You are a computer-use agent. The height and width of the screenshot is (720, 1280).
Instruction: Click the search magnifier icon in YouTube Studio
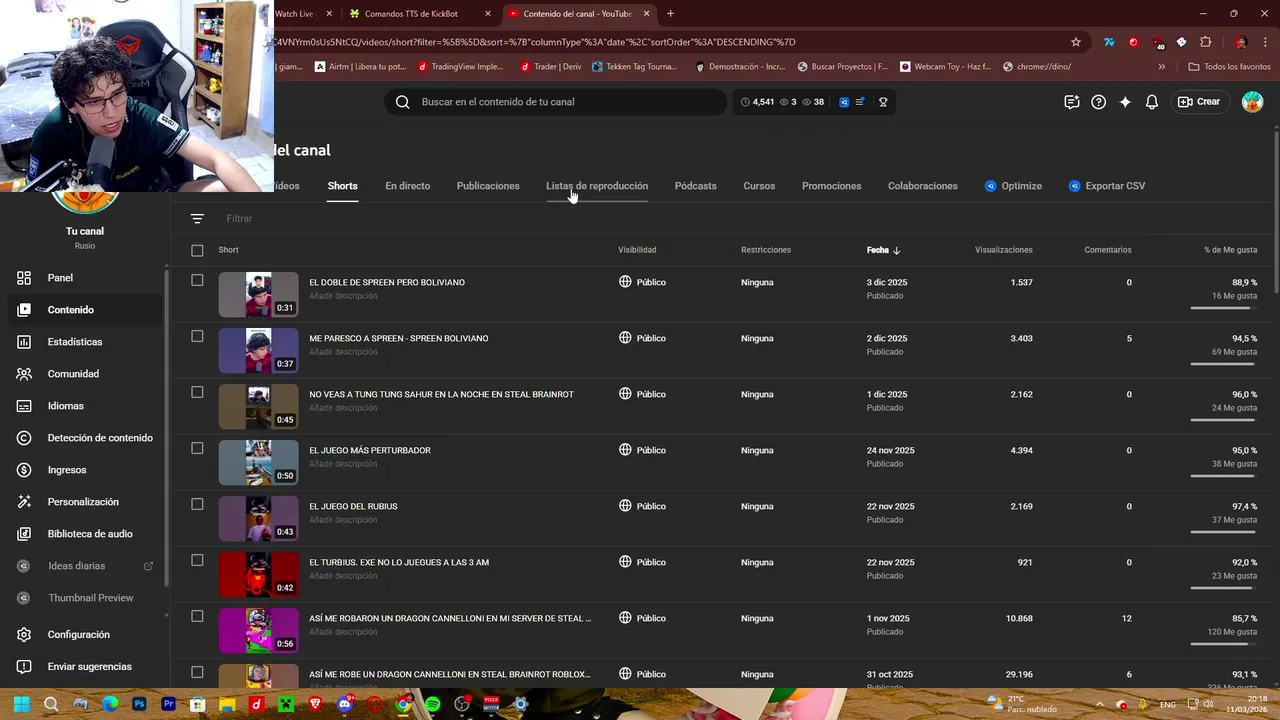tap(402, 102)
